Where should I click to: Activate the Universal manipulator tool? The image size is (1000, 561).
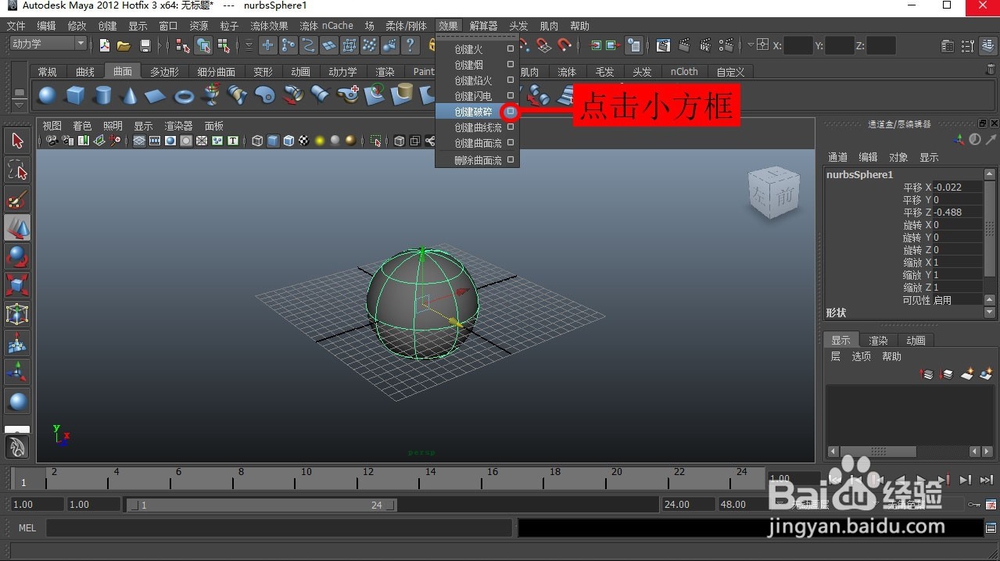point(17,314)
